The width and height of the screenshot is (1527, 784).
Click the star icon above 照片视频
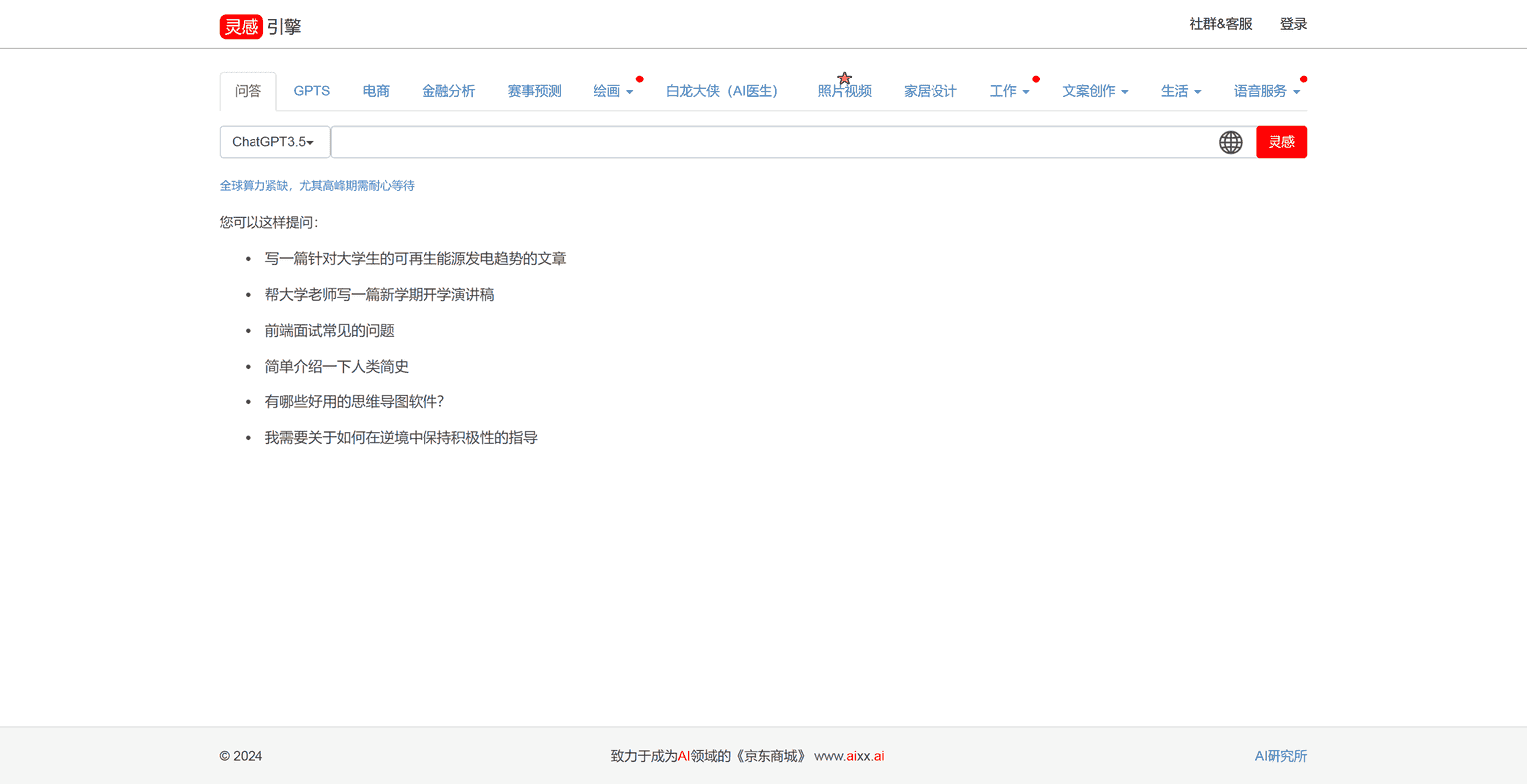pos(844,78)
